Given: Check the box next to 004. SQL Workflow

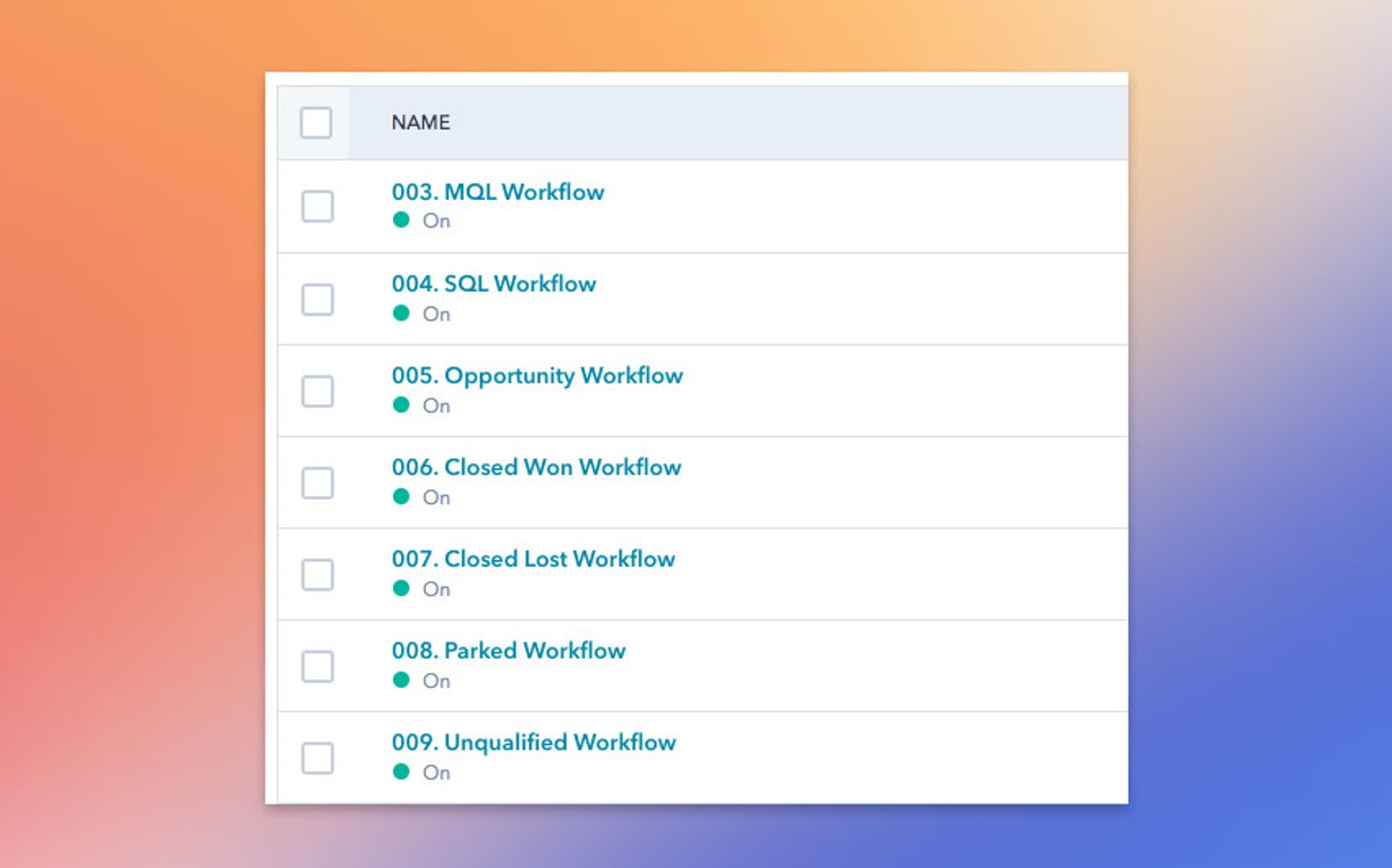Looking at the screenshot, I should tap(318, 298).
